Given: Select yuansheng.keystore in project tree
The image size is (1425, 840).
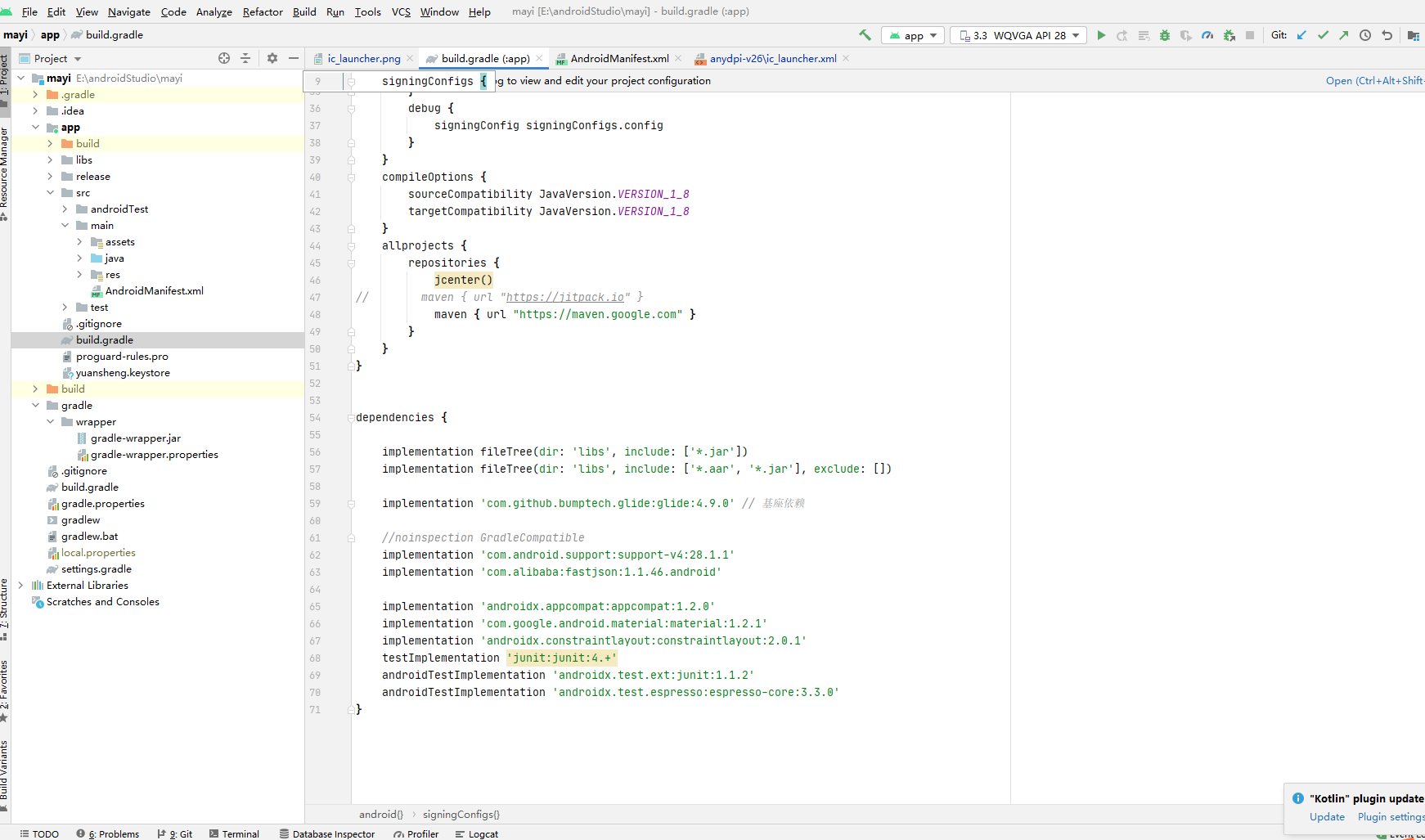Looking at the screenshot, I should coord(123,373).
